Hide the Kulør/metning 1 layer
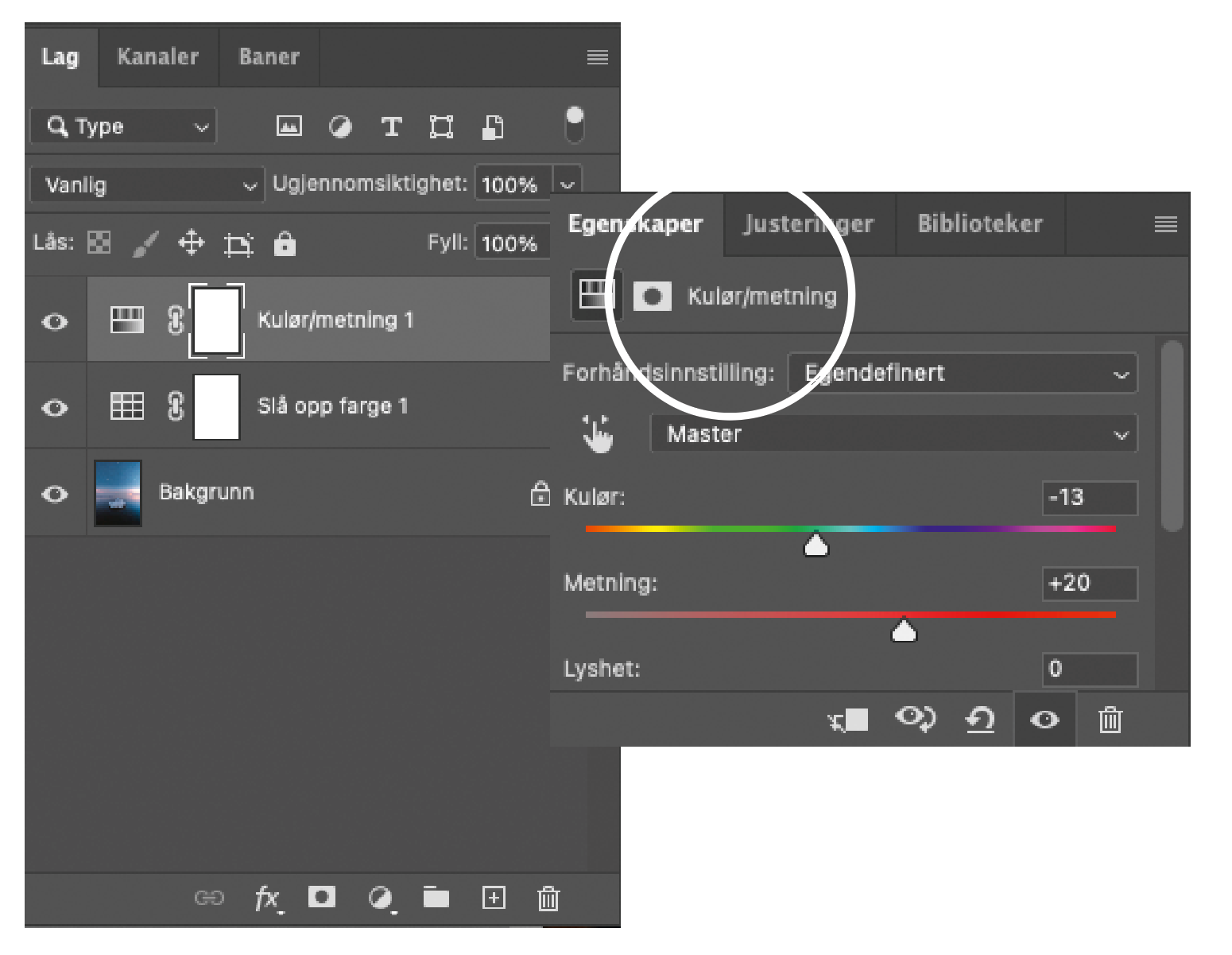 click(x=55, y=322)
